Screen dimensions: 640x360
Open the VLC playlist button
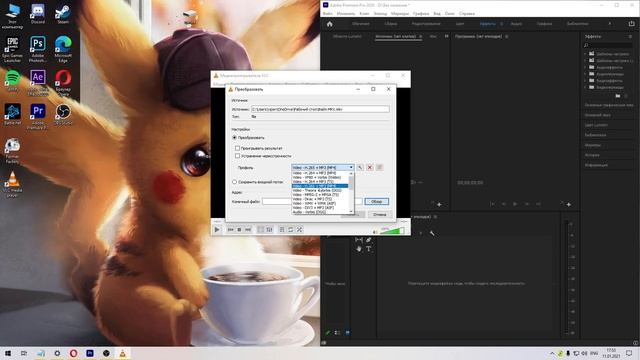(282, 230)
